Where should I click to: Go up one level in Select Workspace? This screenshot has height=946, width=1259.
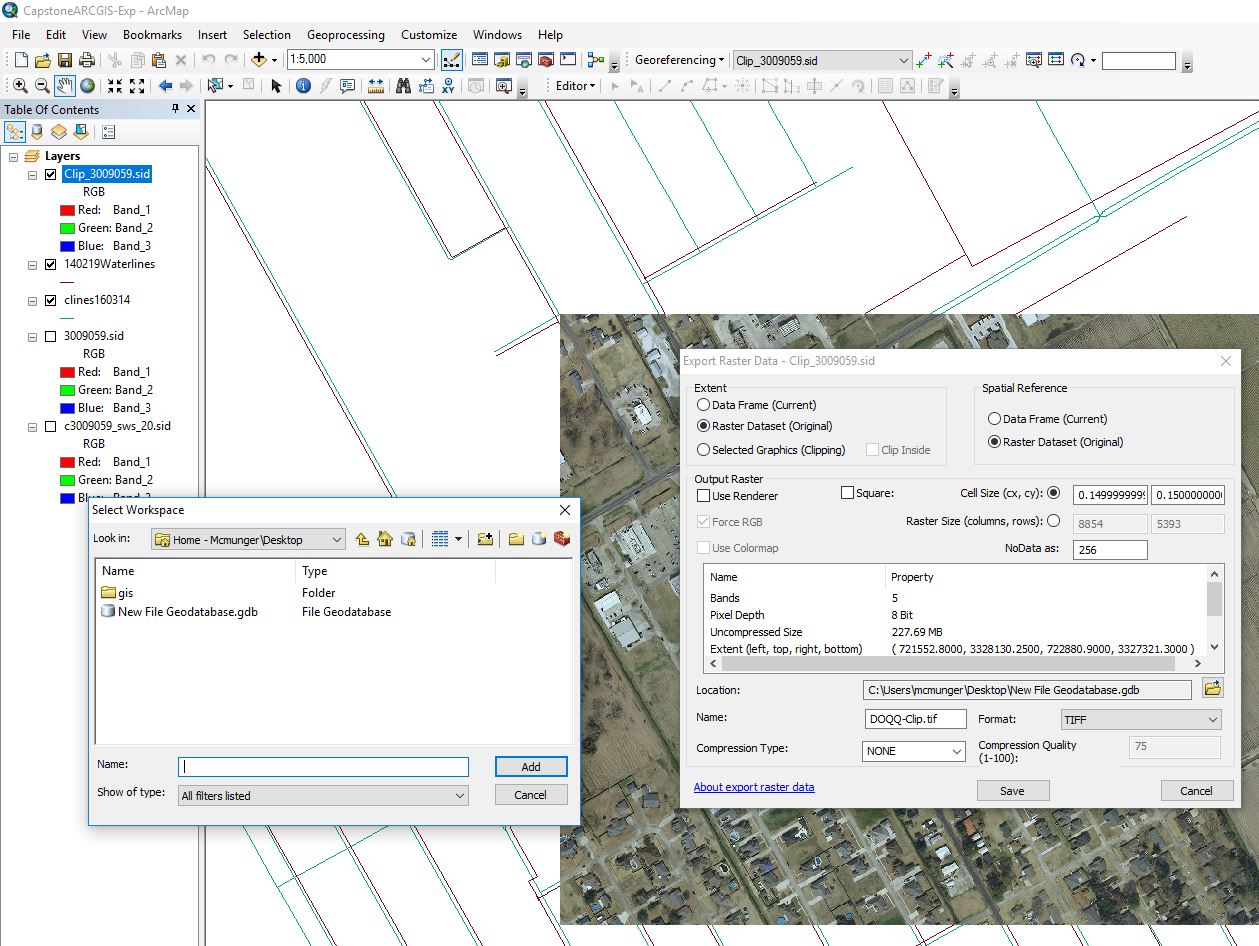[362, 539]
